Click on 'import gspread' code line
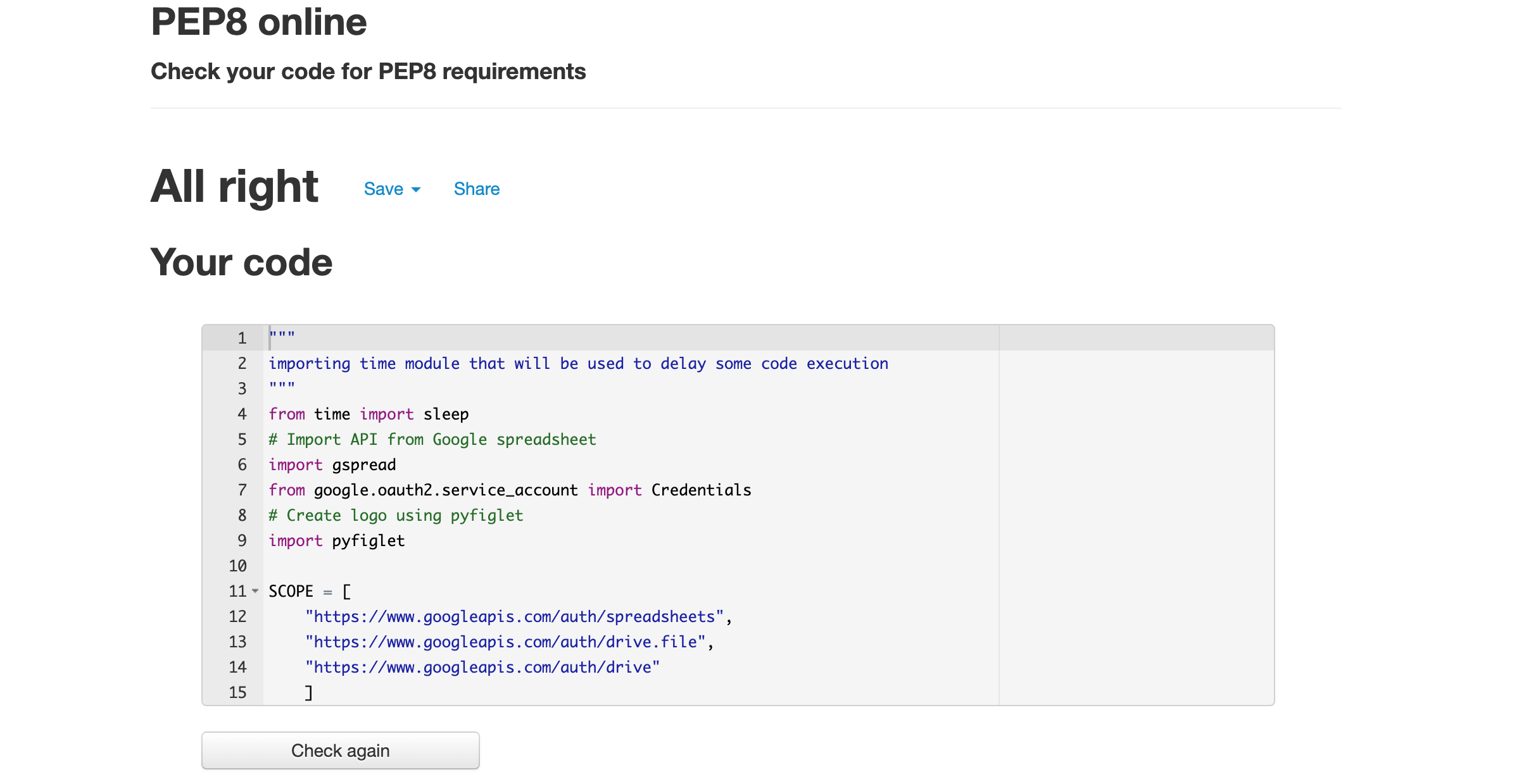 pyautogui.click(x=332, y=465)
